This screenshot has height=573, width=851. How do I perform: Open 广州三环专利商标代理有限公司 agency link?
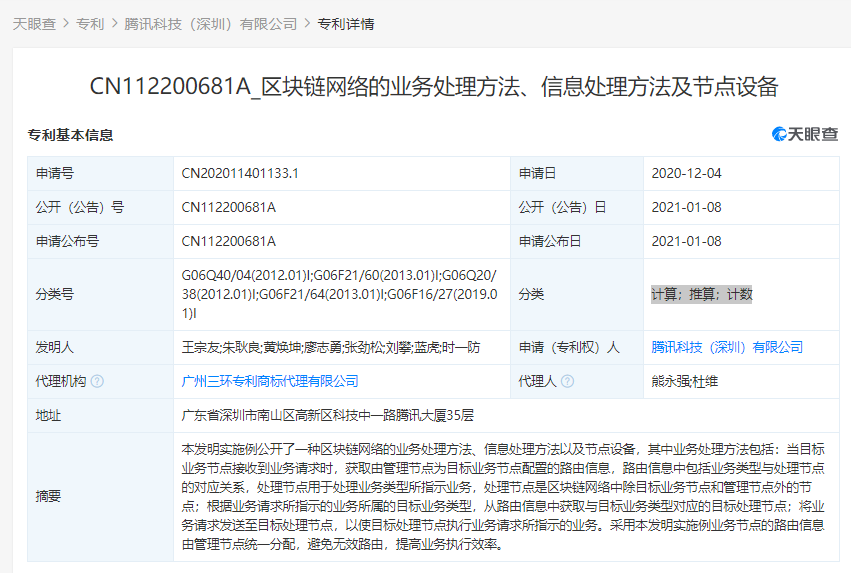click(x=270, y=381)
